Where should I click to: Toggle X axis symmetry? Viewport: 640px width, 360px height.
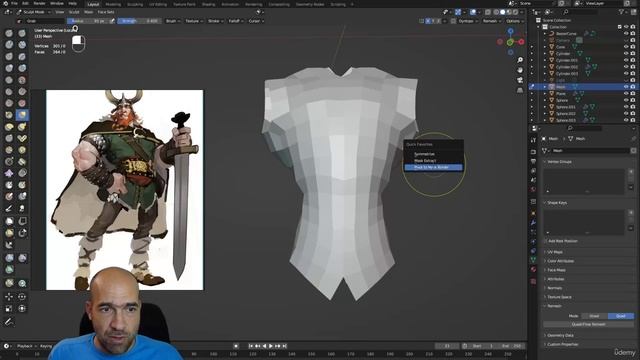428,21
